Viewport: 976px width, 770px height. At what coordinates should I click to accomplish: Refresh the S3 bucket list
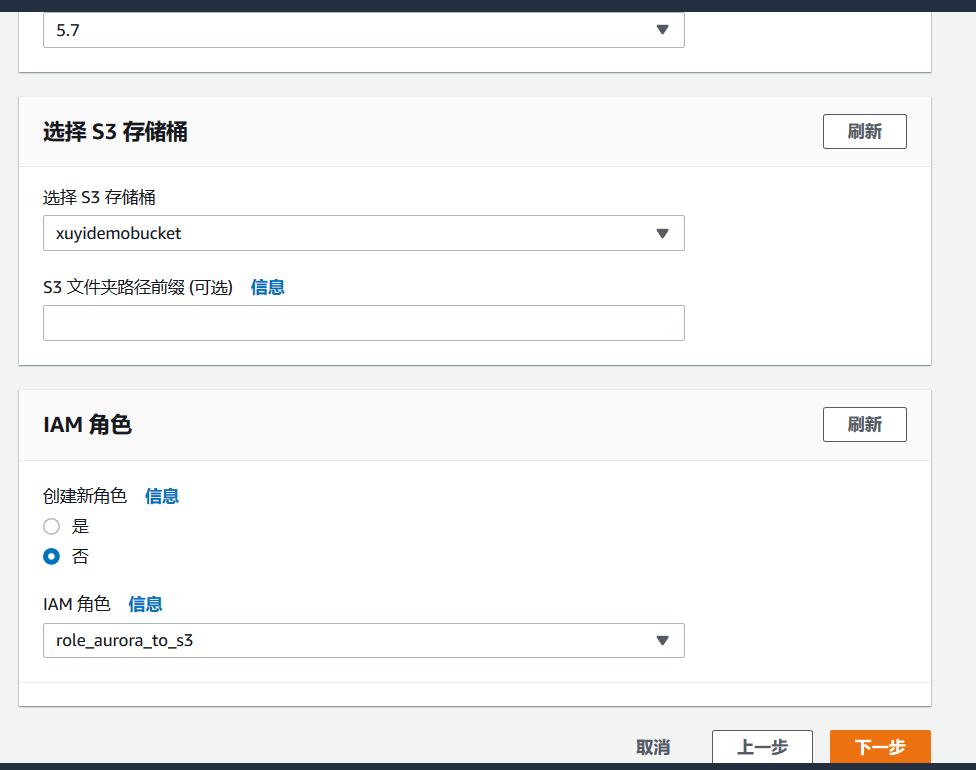(865, 131)
